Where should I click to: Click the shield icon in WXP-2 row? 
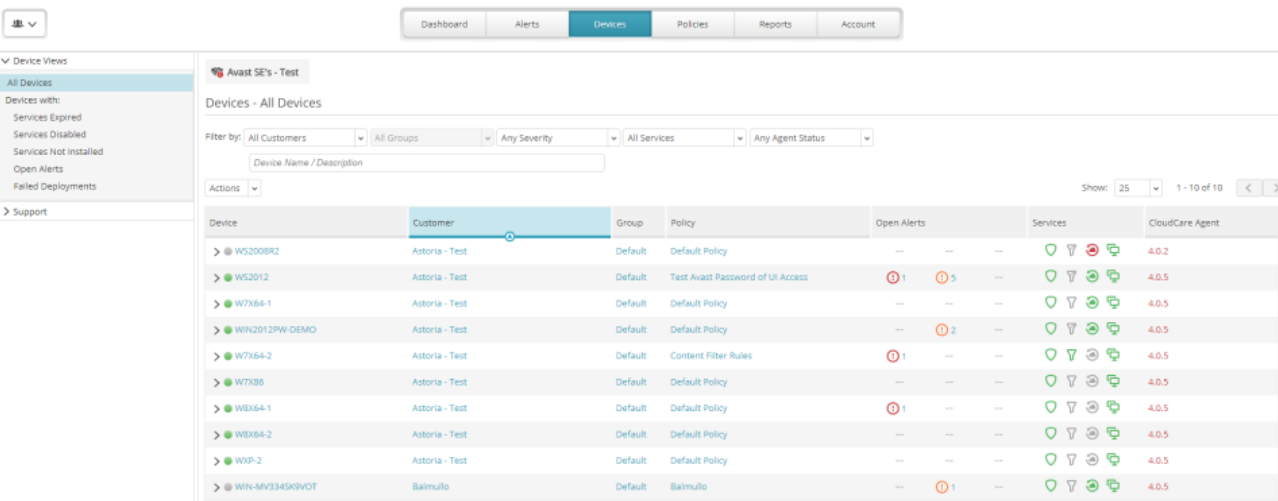click(1050, 460)
